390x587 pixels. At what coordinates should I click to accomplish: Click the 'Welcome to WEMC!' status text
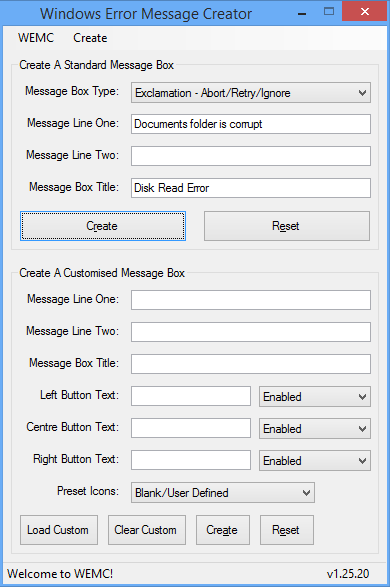click(x=60, y=574)
